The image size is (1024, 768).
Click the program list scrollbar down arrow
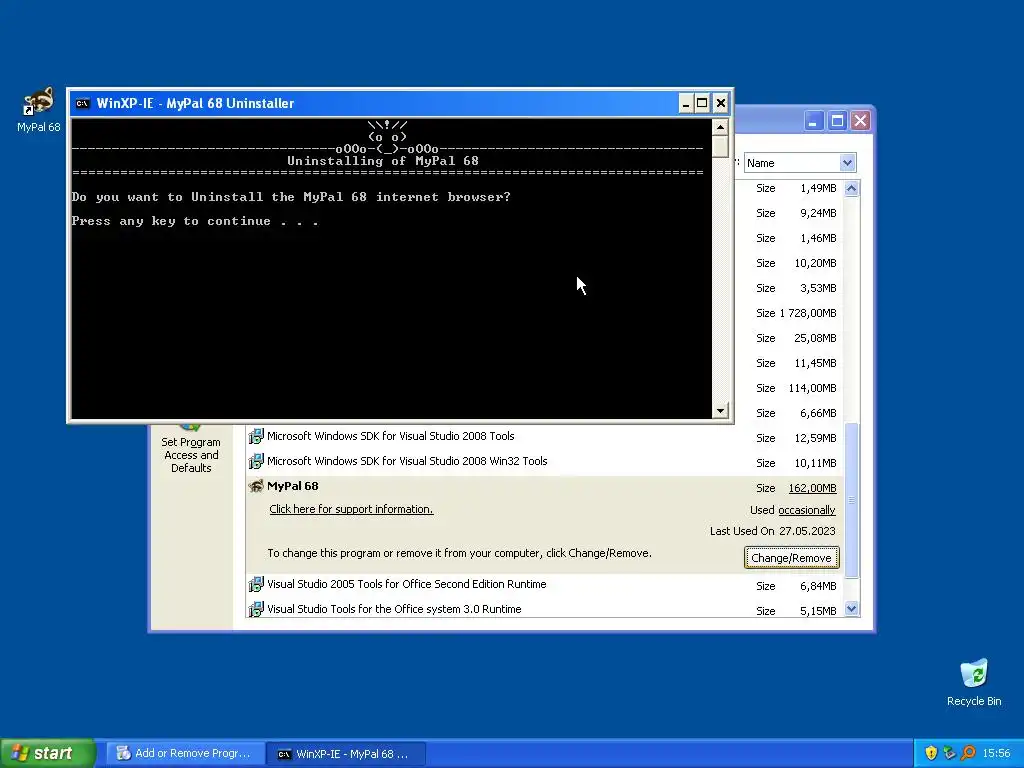[852, 609]
